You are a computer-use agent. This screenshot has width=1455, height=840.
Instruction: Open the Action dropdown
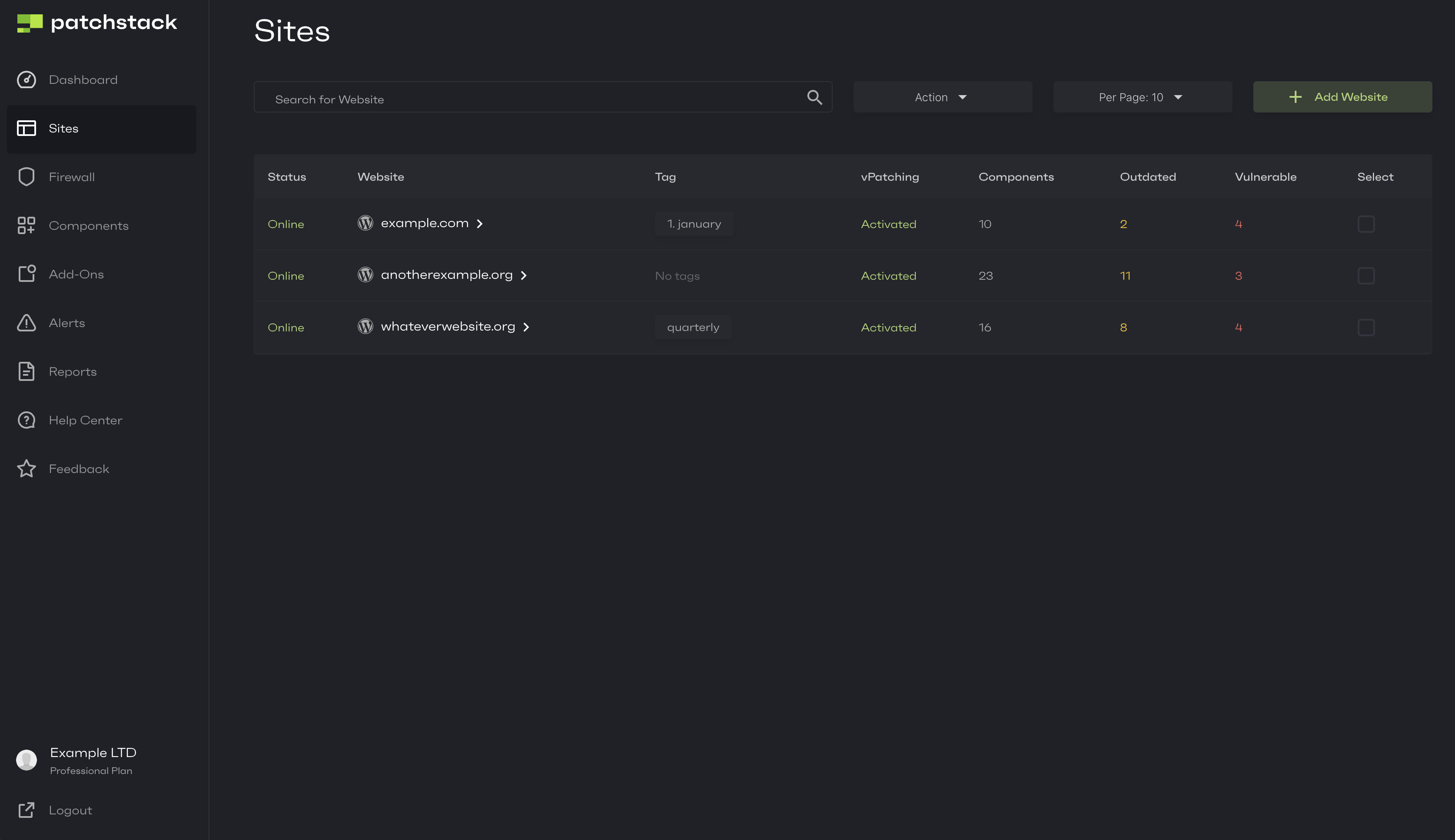(942, 97)
